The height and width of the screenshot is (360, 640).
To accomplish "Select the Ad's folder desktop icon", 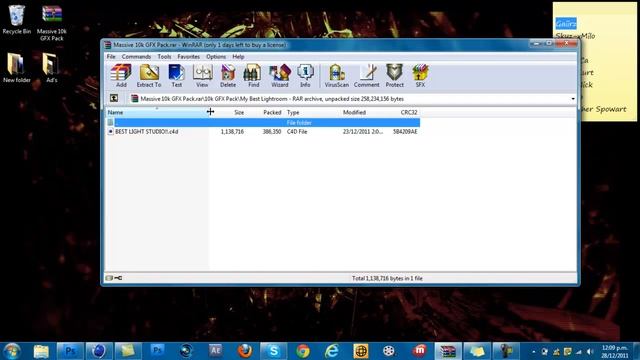I will [x=51, y=68].
